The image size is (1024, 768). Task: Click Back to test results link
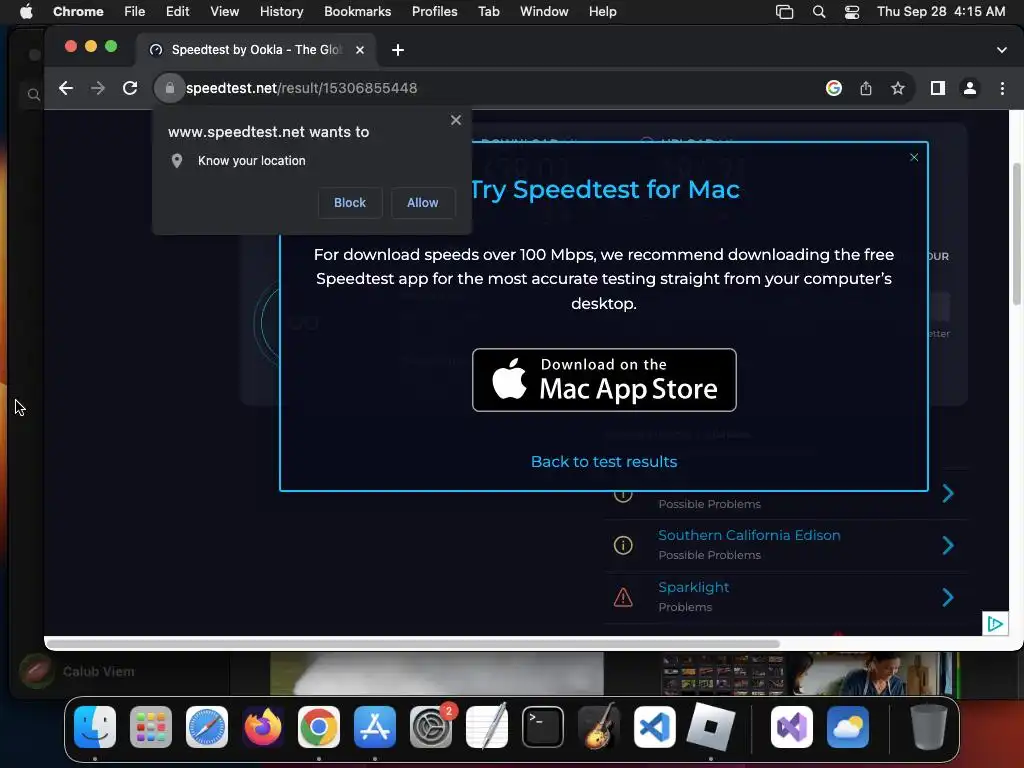click(x=604, y=462)
